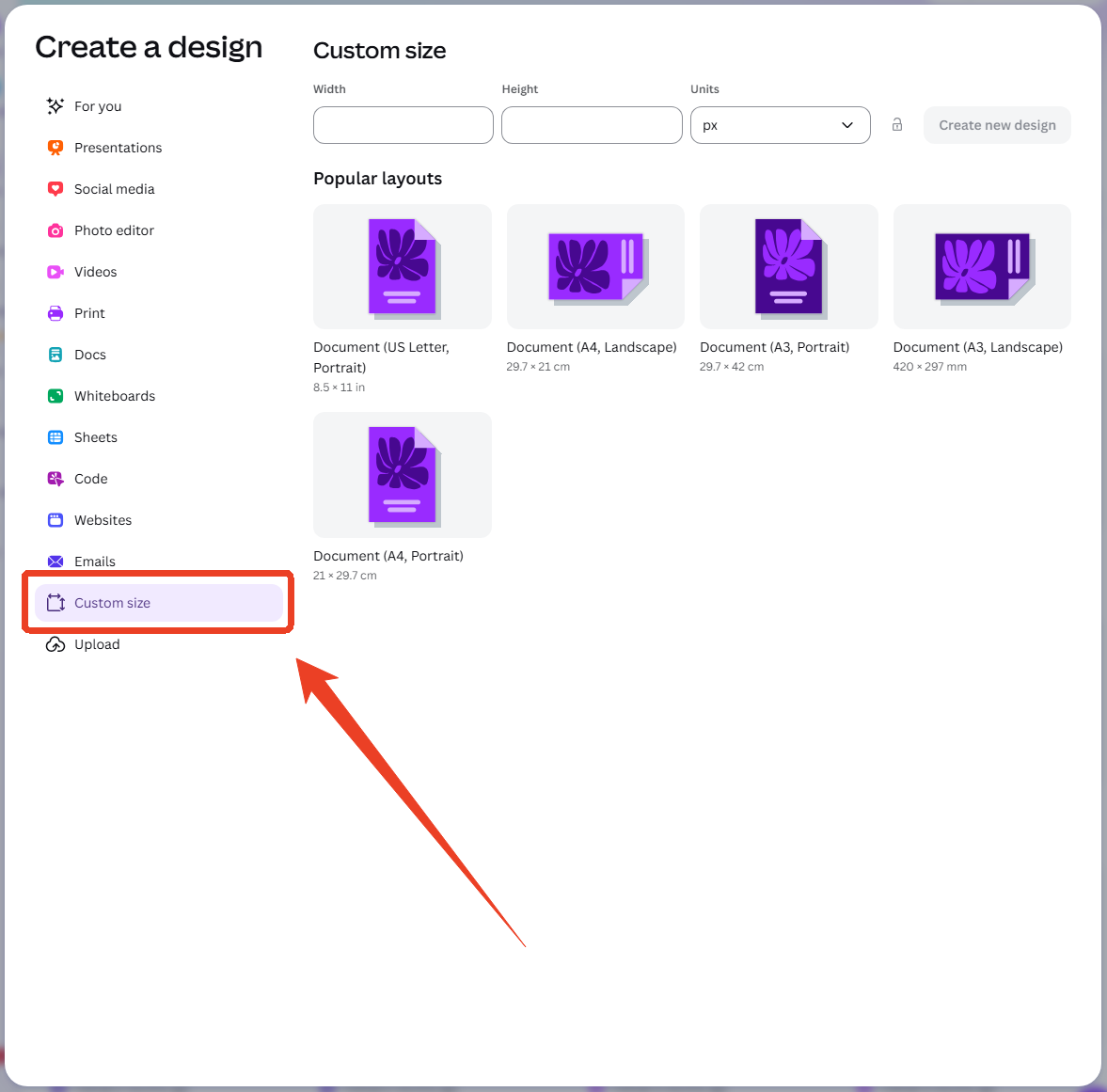Viewport: 1107px width, 1092px height.
Task: Open the Emails label
Action: coord(95,562)
